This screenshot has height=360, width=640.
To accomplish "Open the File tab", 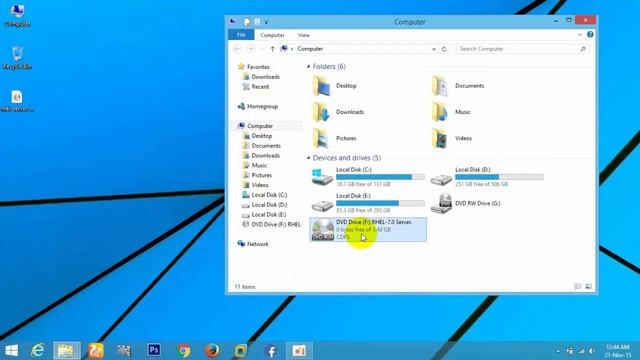I will (241, 35).
